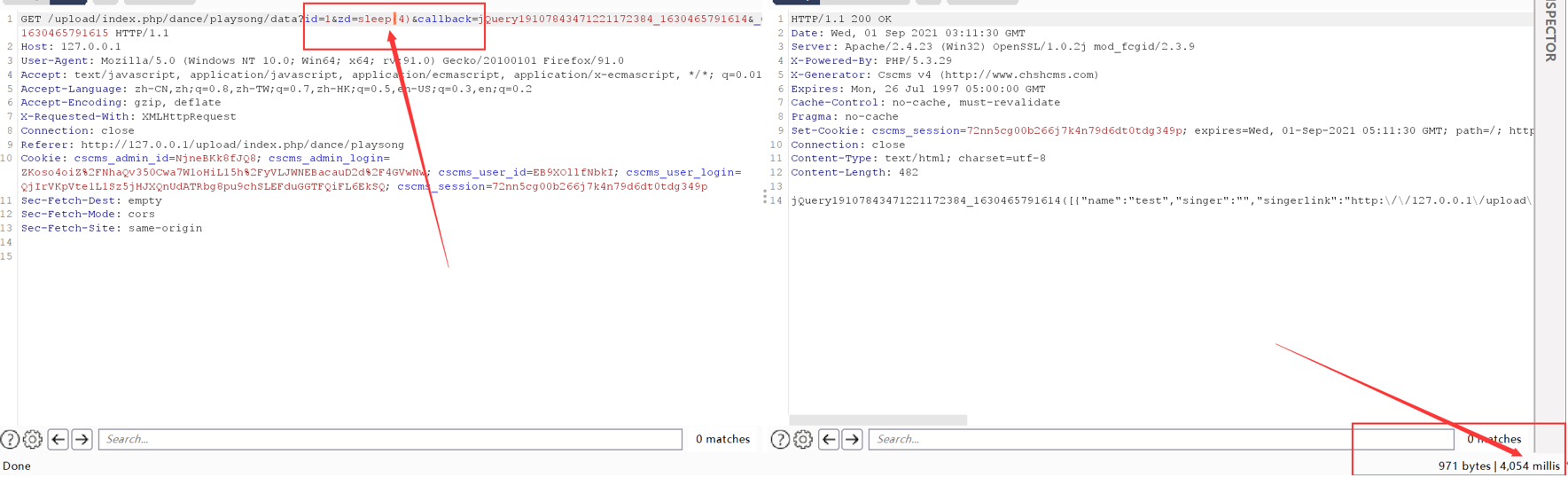Select the Server: Apache response header
This screenshot has width=1568, height=478.
tap(993, 46)
